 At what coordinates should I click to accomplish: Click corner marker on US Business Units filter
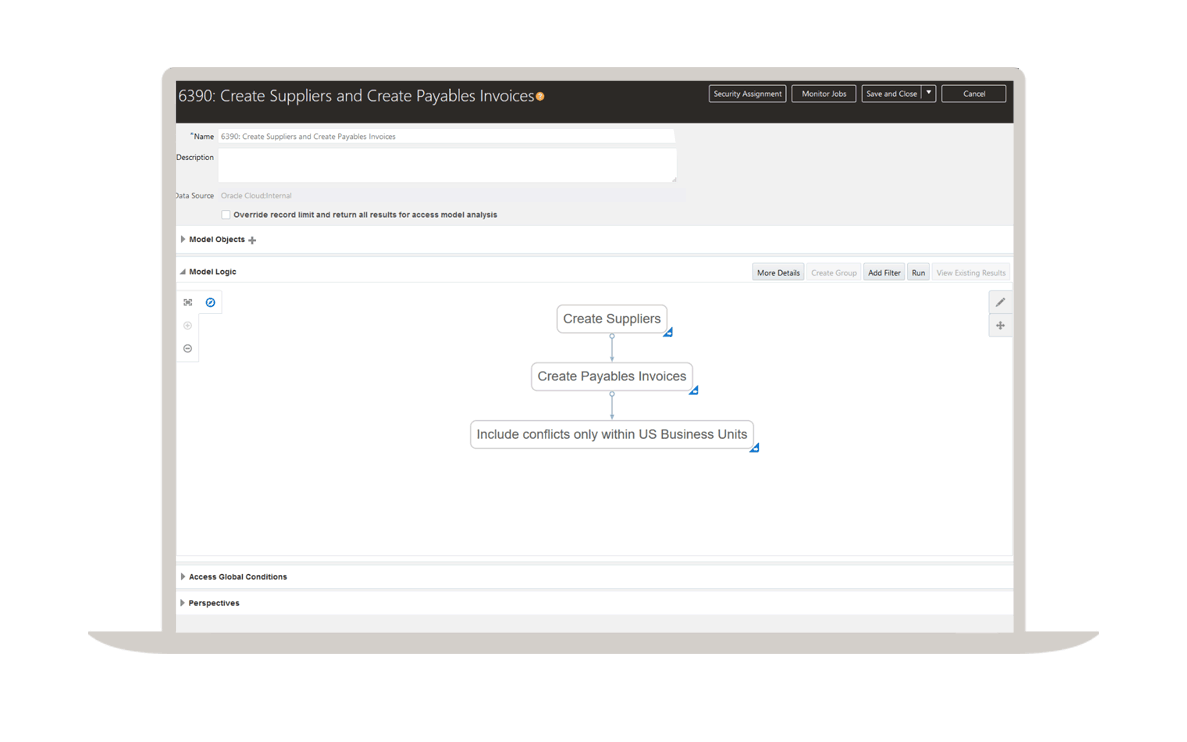pyautogui.click(x=754, y=448)
